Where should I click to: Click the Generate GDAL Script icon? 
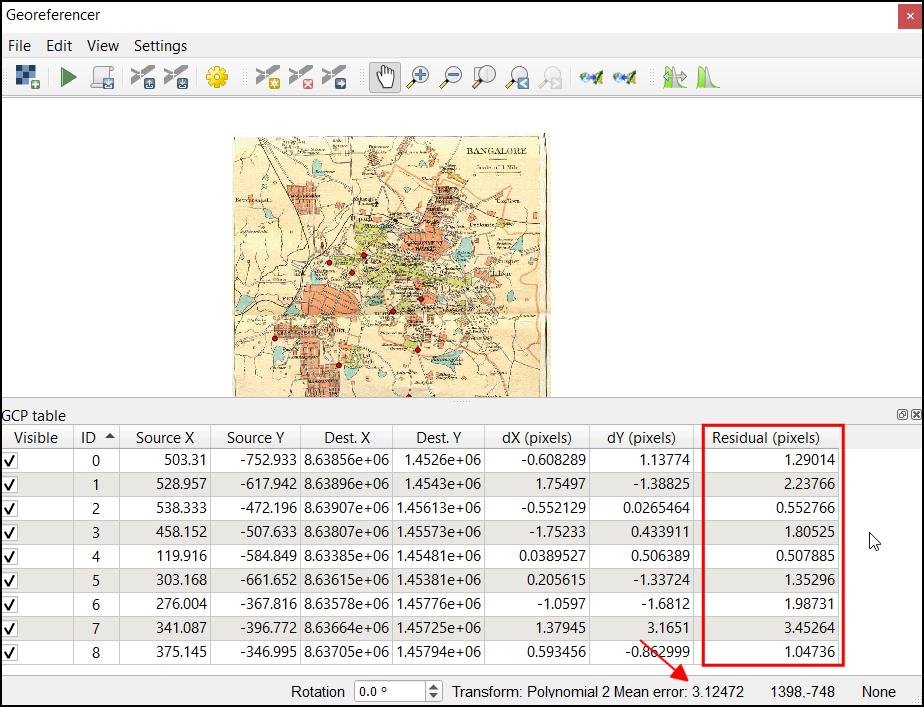[102, 77]
